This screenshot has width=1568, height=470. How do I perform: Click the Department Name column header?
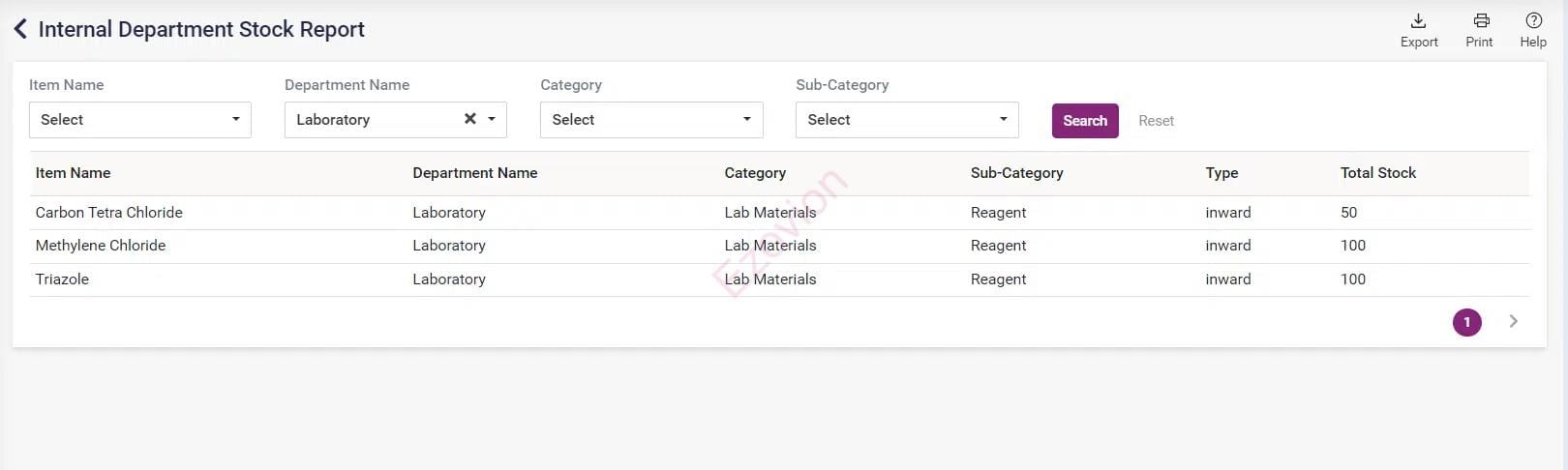(474, 173)
